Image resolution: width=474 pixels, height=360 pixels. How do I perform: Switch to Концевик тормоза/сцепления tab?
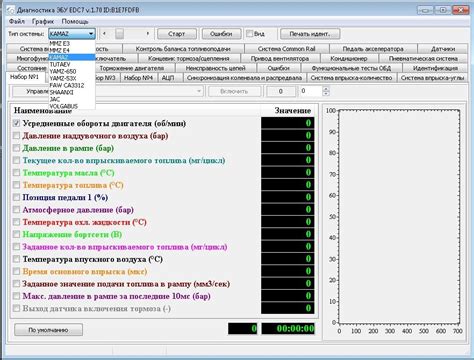[189, 59]
